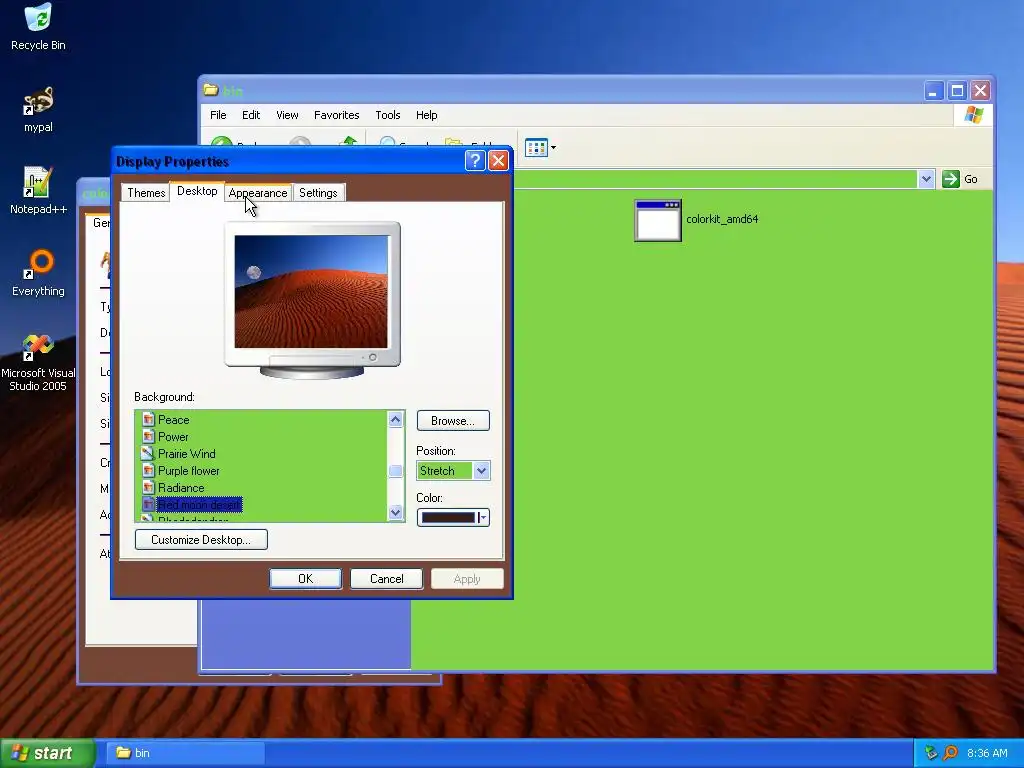
Task: Select the Peace background icon in list
Action: point(148,419)
